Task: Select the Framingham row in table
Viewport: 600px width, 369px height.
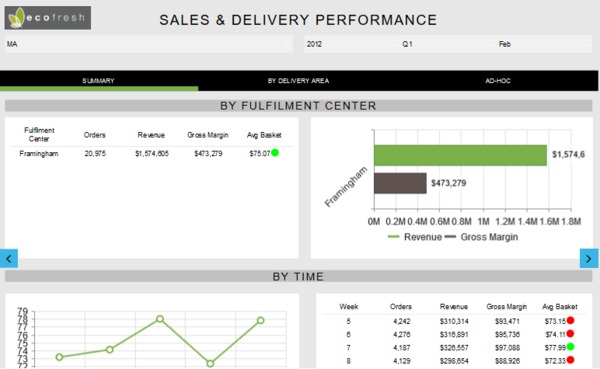Action: click(x=152, y=153)
